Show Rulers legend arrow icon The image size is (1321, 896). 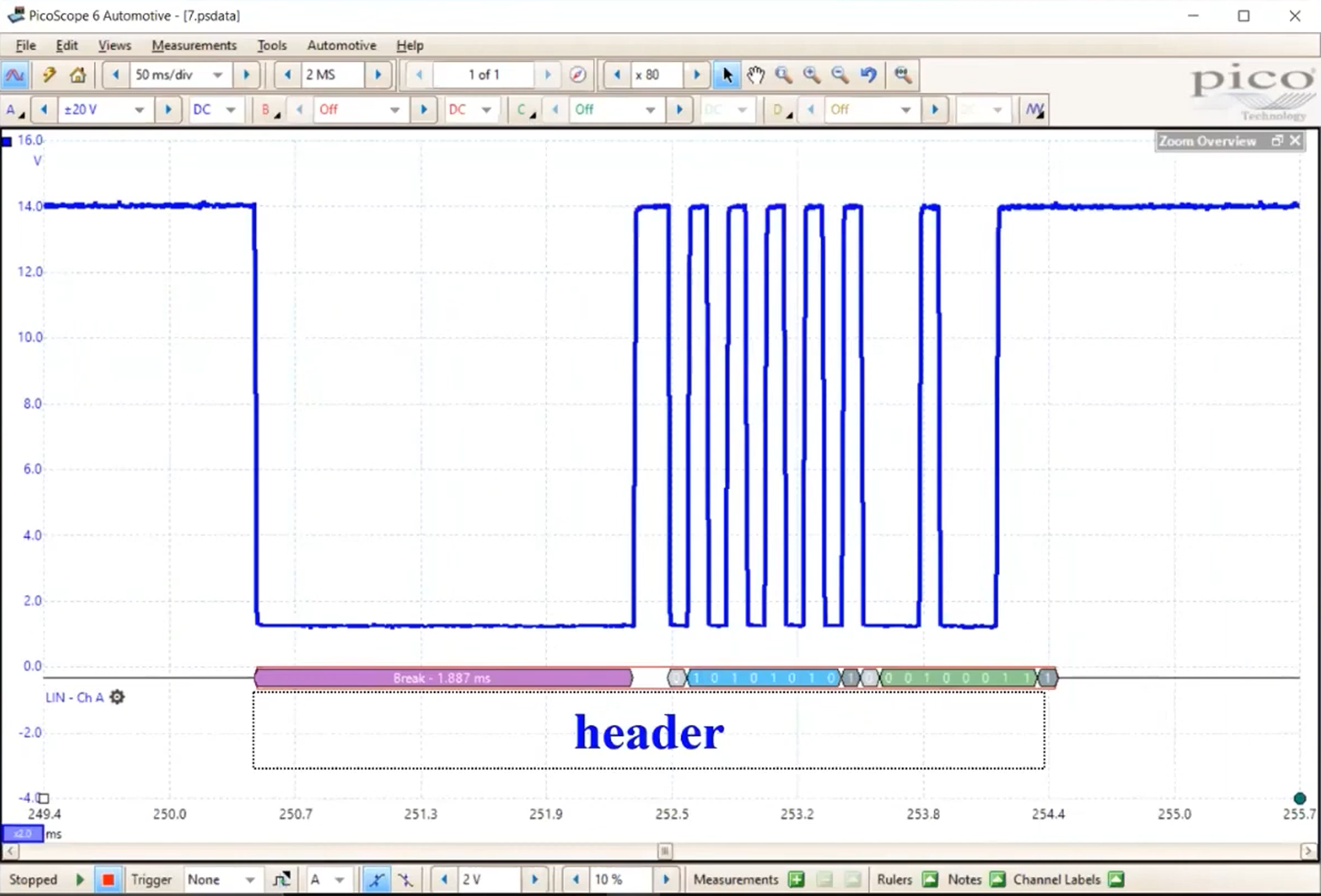click(x=930, y=879)
